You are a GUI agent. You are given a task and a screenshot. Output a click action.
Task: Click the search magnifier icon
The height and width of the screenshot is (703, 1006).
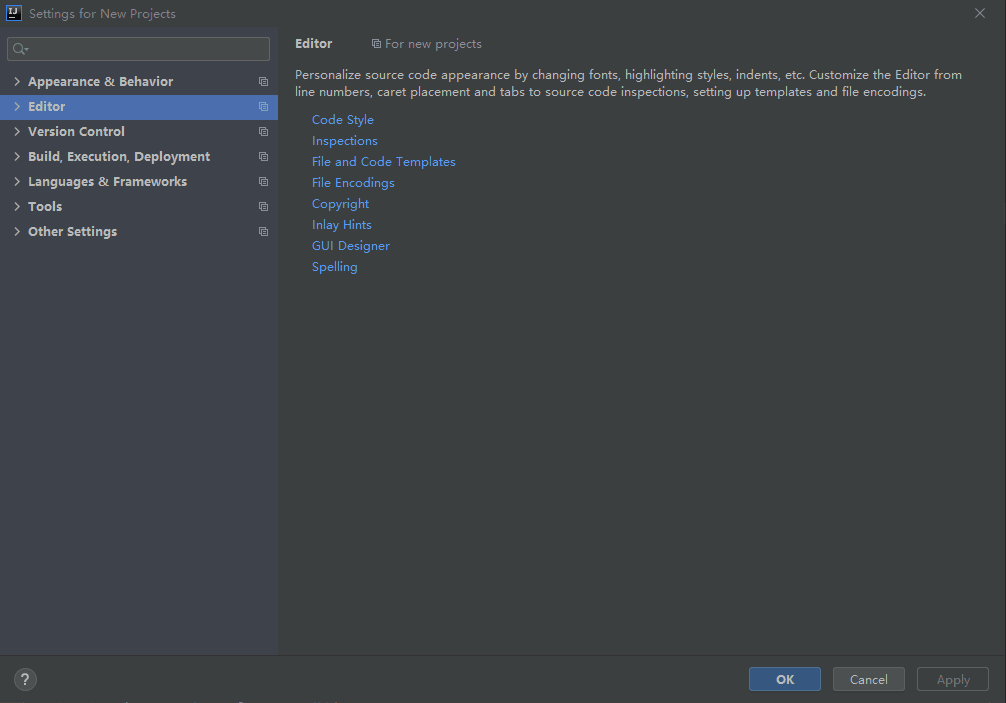[x=20, y=49]
